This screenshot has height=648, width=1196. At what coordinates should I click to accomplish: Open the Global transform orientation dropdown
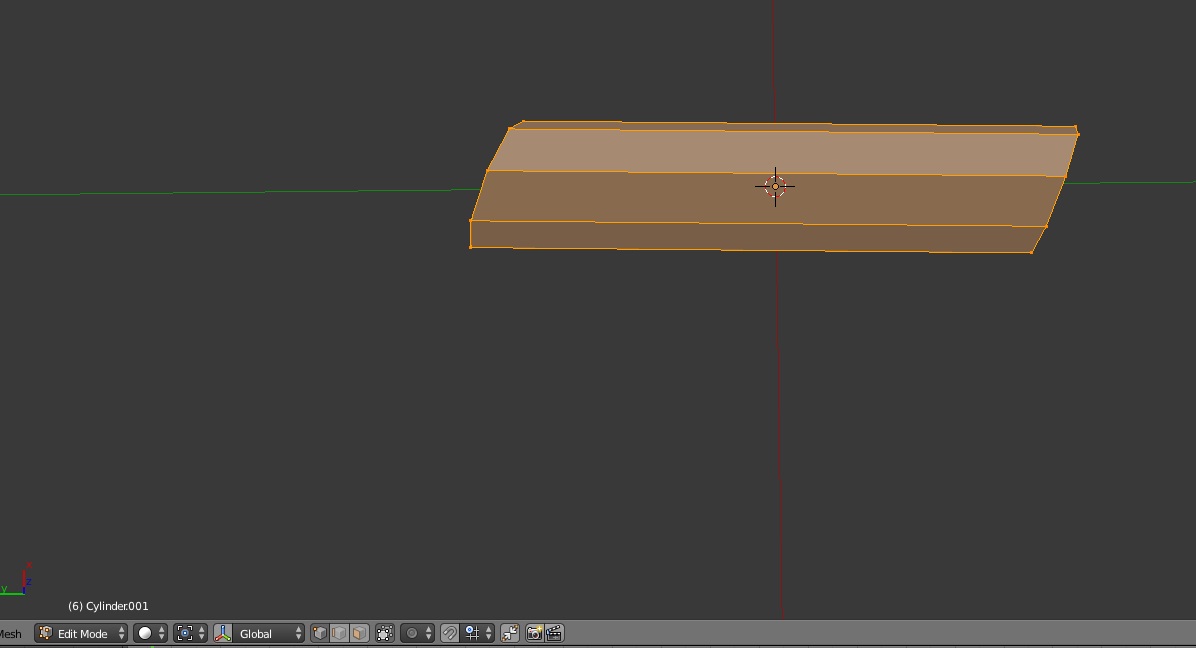[x=268, y=634]
